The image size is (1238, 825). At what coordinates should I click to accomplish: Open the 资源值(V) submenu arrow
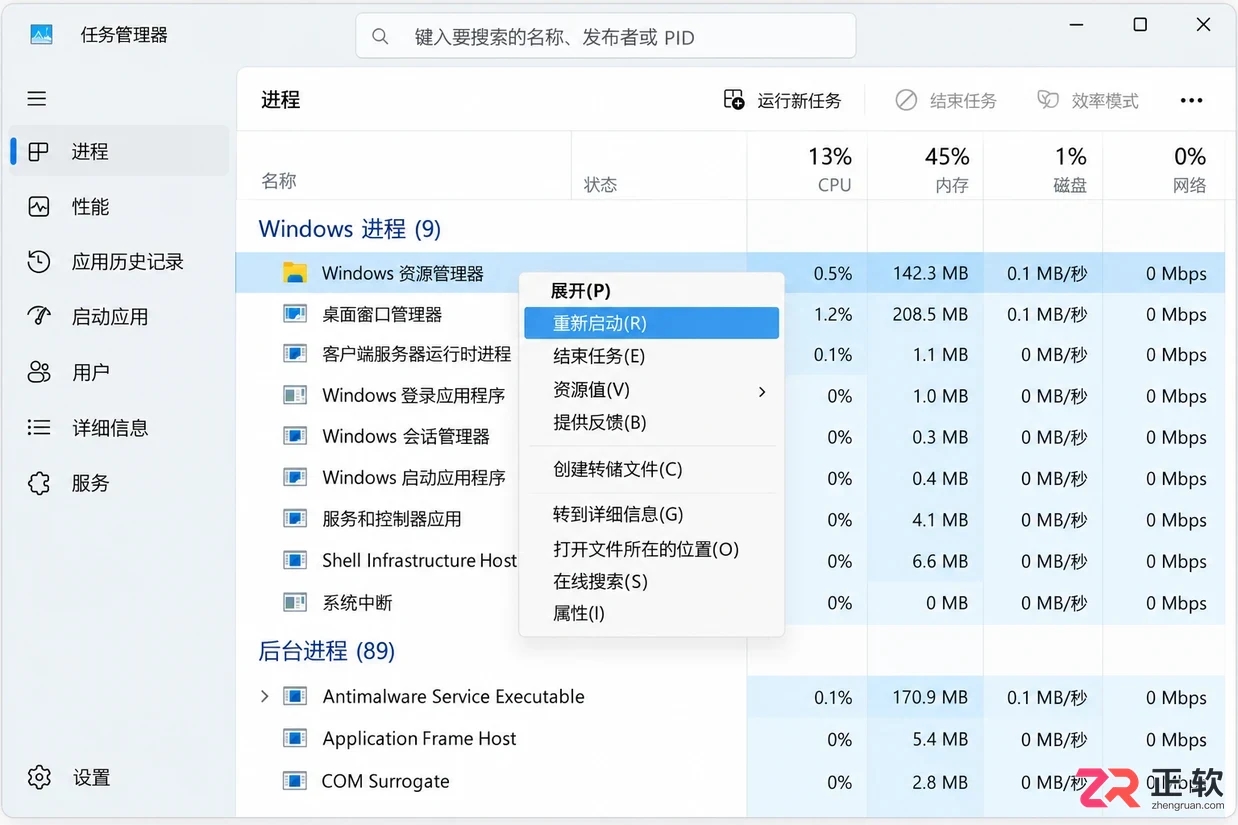pos(762,391)
